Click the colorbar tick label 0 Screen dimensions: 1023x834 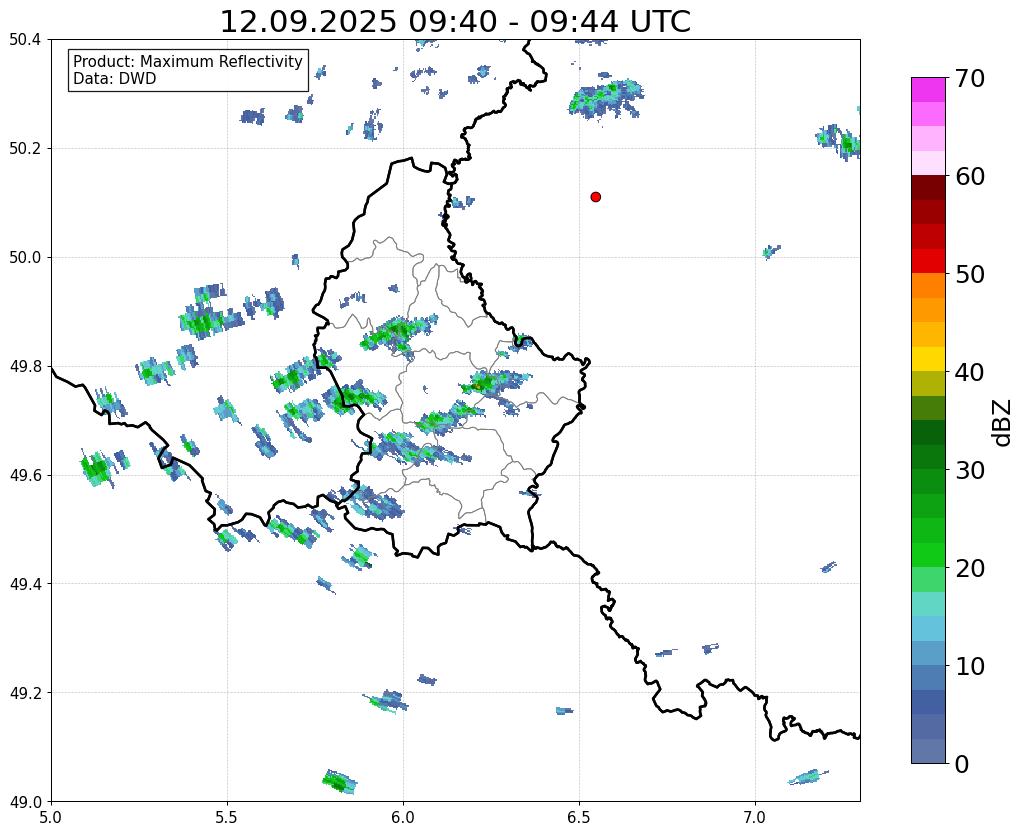[962, 764]
